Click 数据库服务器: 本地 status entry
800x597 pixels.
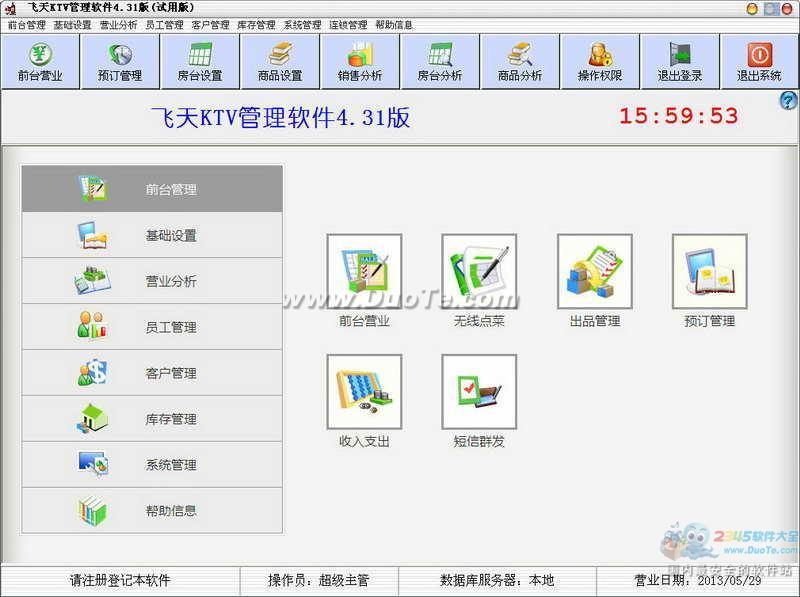[497, 580]
